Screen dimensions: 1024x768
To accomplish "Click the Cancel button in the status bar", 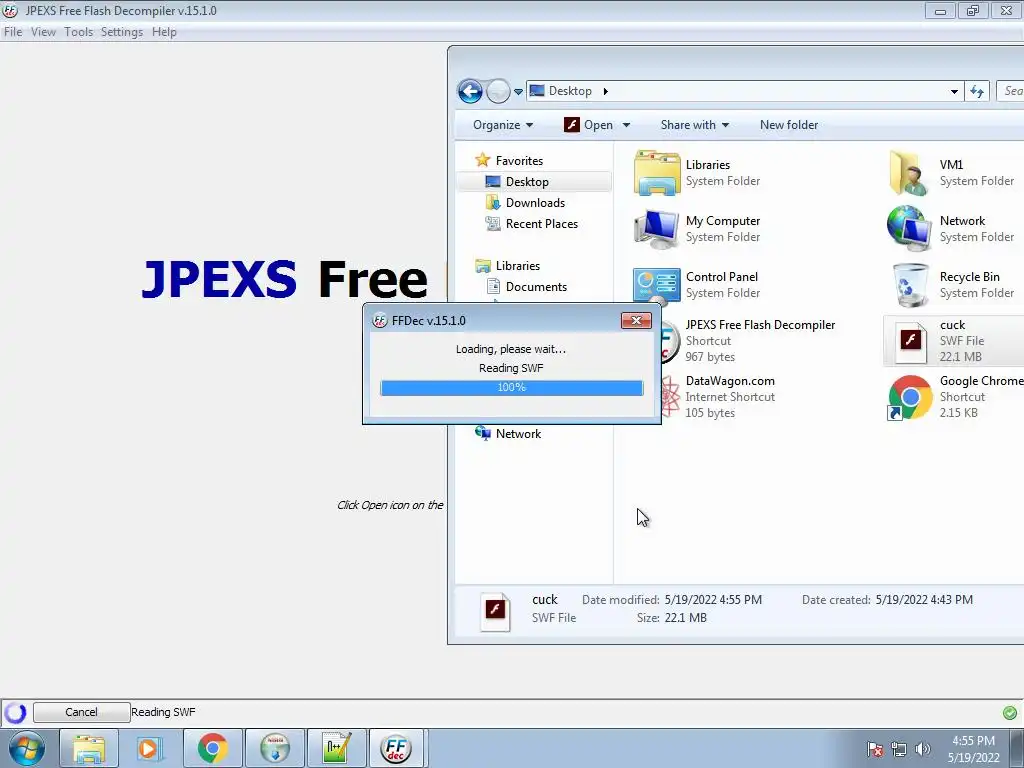I will pyautogui.click(x=81, y=712).
